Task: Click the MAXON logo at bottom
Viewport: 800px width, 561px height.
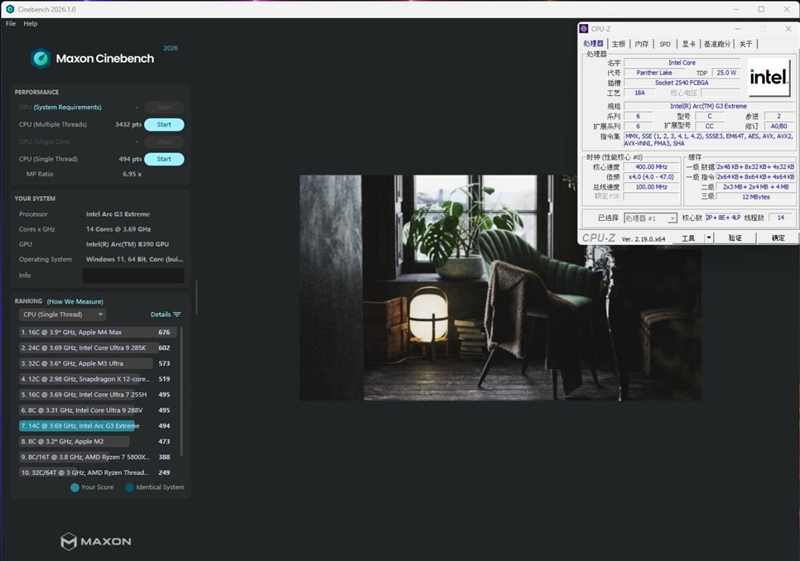Action: (x=96, y=541)
